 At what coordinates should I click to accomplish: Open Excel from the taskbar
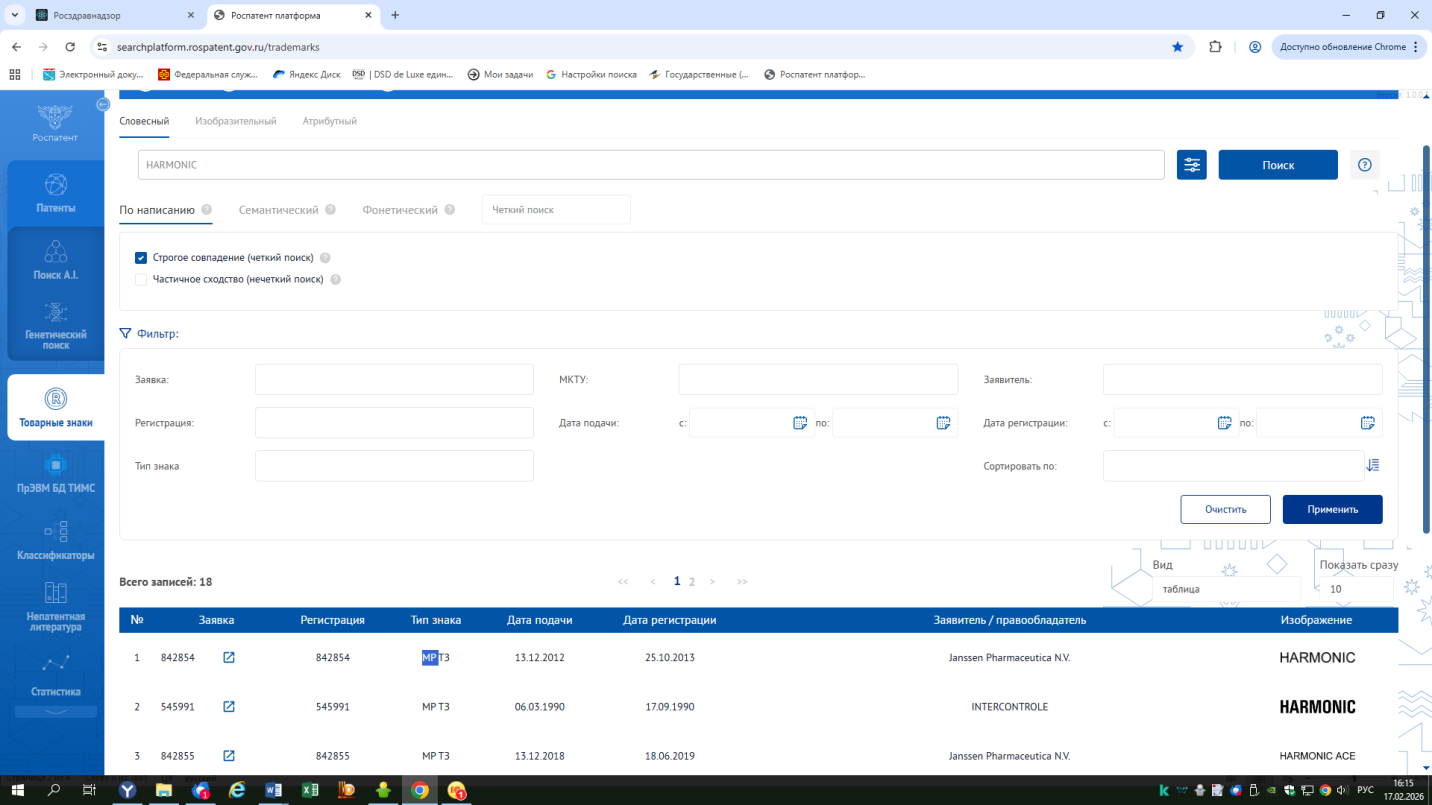pos(310,790)
